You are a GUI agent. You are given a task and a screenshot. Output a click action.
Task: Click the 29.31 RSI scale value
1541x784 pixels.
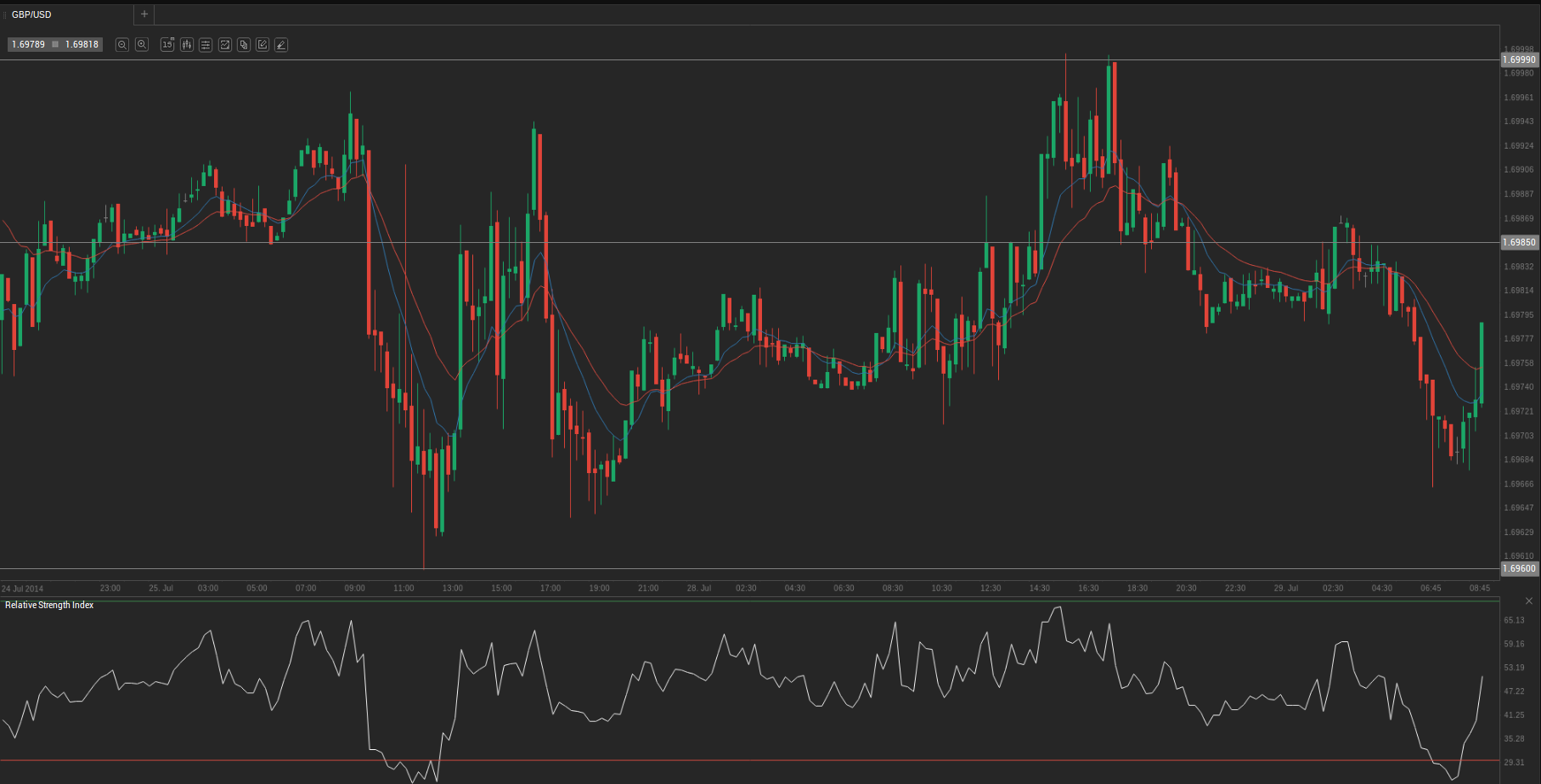[x=1514, y=763]
